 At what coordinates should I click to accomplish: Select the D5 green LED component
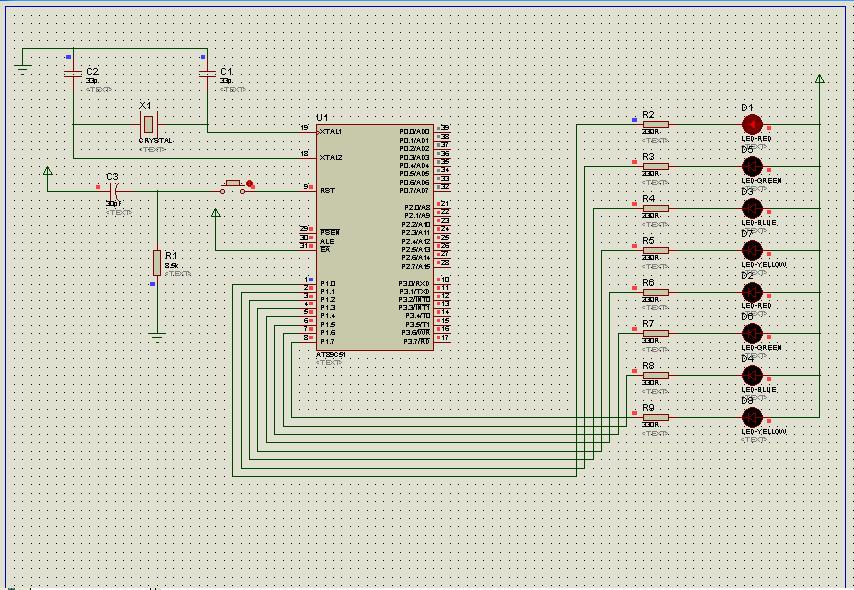752,166
